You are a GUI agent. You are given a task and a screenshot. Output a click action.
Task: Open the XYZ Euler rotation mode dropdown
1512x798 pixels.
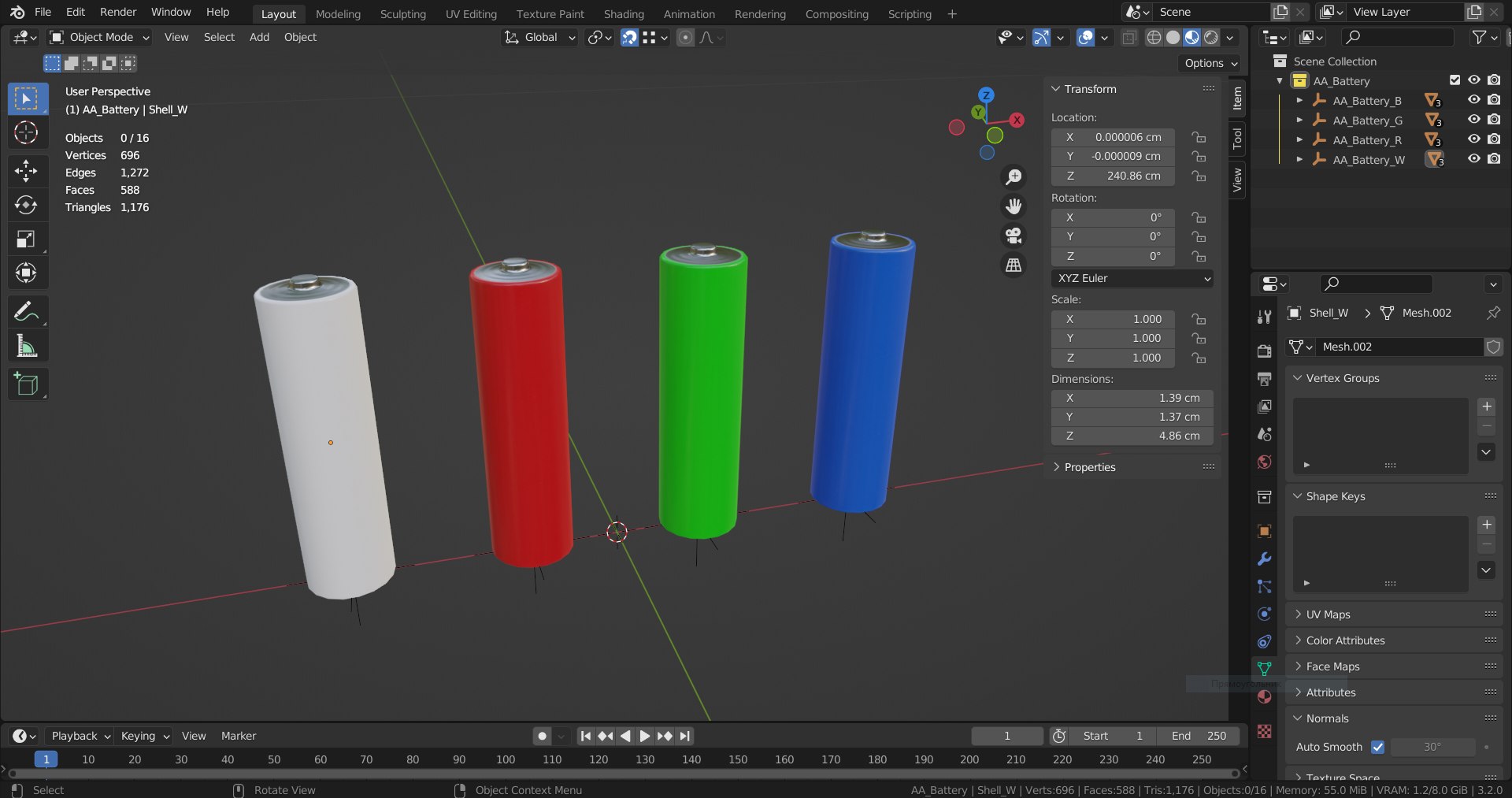(x=1132, y=278)
